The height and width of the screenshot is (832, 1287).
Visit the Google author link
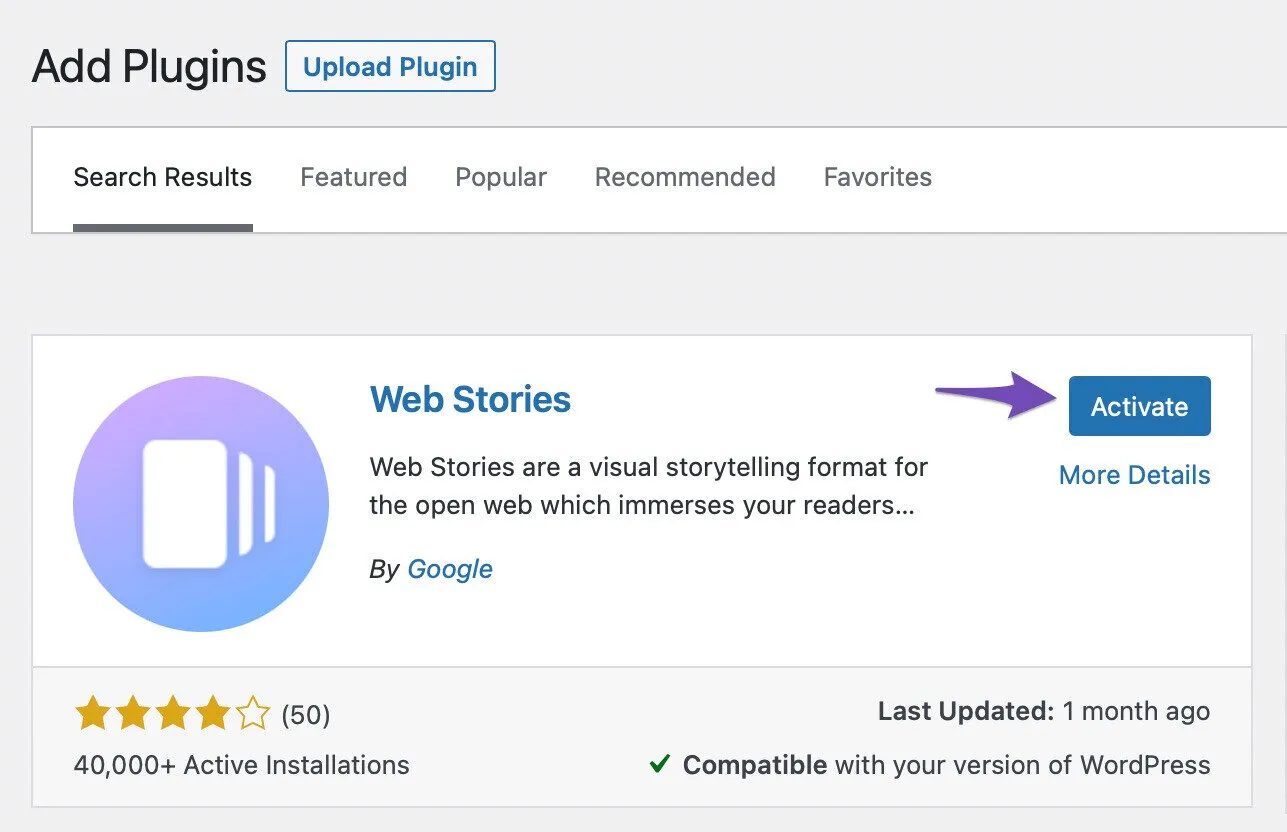pos(450,568)
